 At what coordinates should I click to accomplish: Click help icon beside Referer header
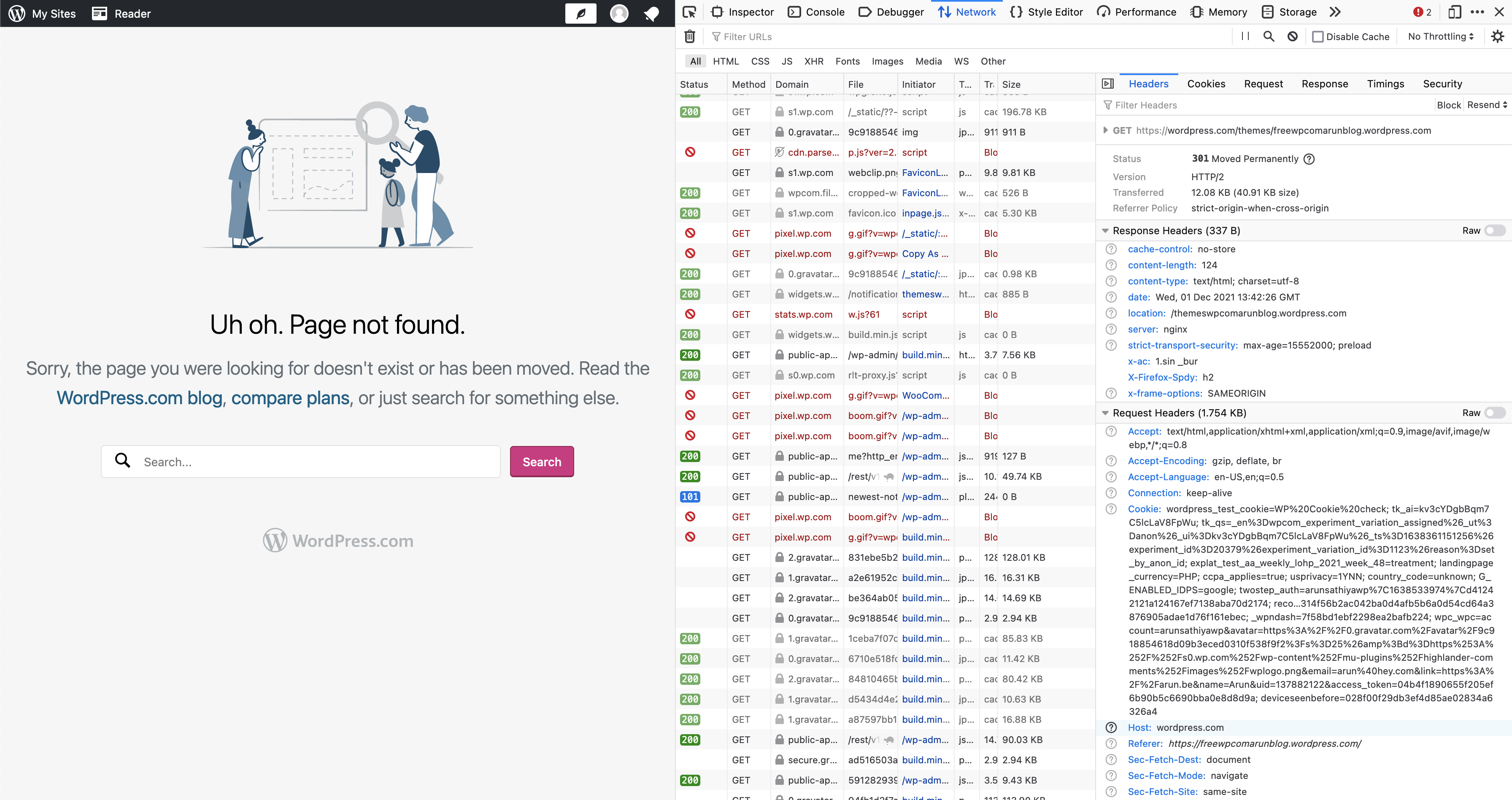[1111, 743]
